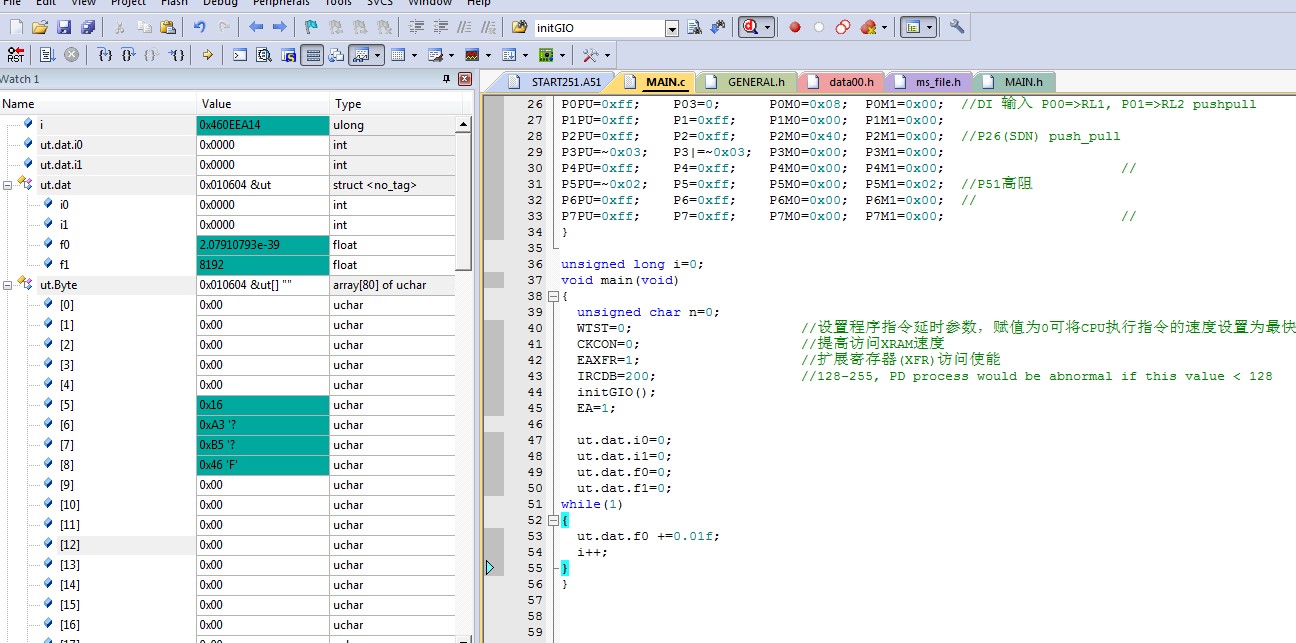Step over current line icon
Viewport: 1296px width, 643px height.
point(128,55)
